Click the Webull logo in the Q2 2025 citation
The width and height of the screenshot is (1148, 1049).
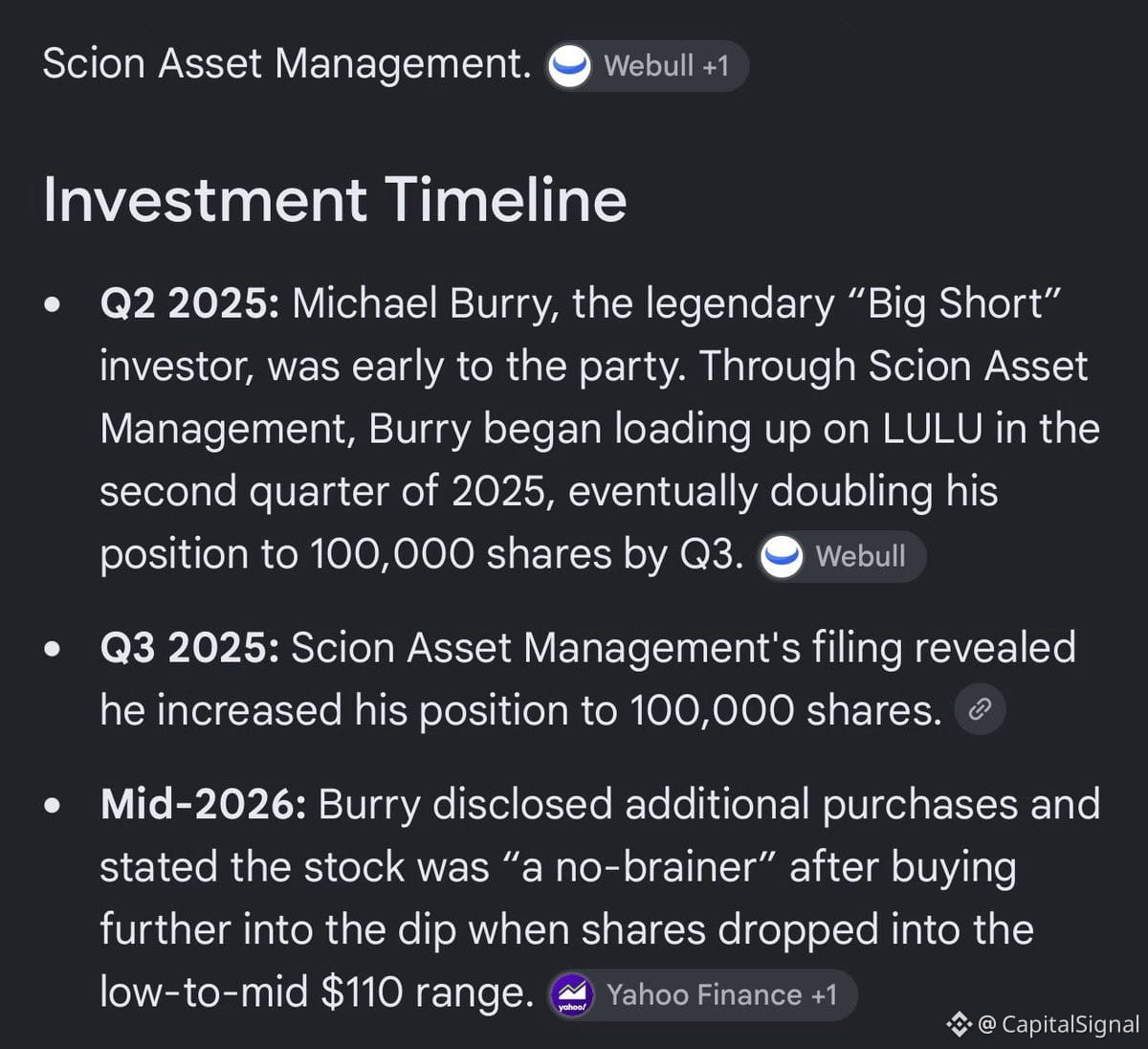point(782,556)
